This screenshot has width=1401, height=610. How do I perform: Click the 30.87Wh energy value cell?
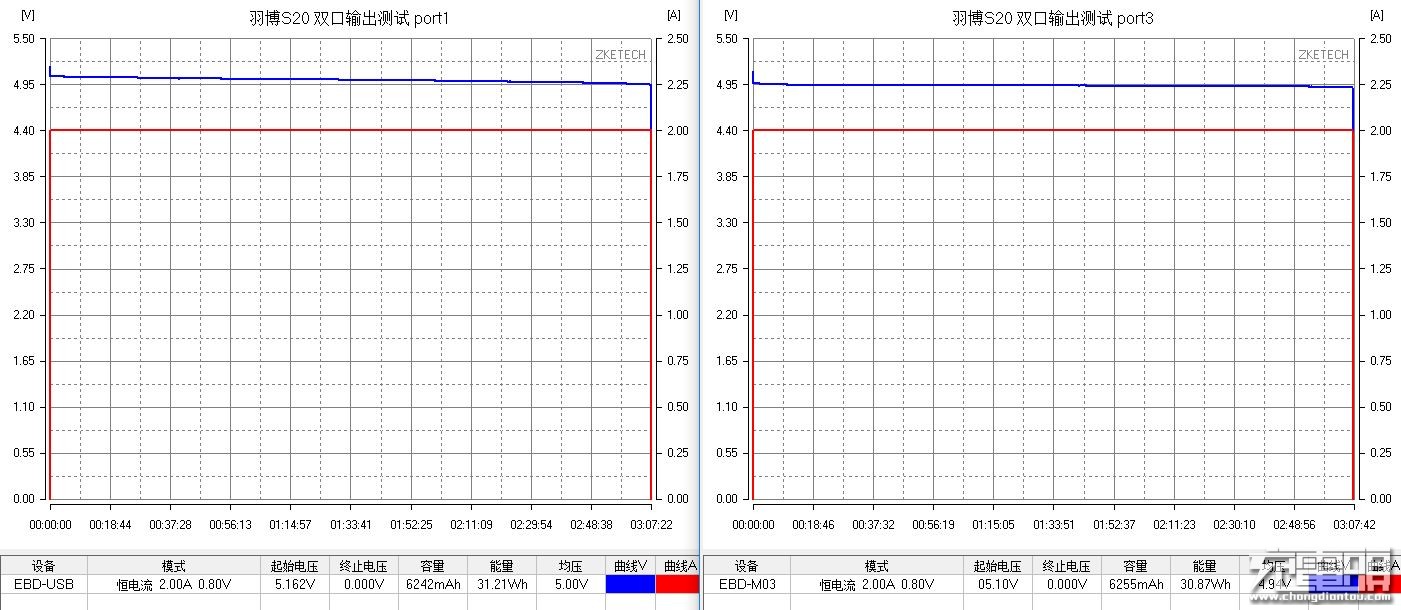pyautogui.click(x=1205, y=584)
